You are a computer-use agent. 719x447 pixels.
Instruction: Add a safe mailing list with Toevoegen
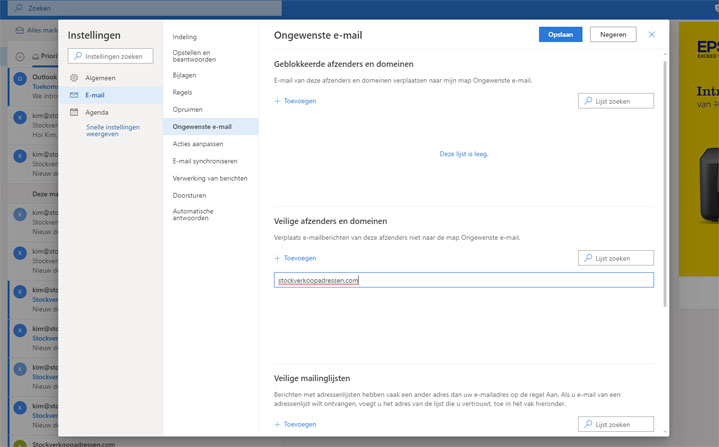295,424
